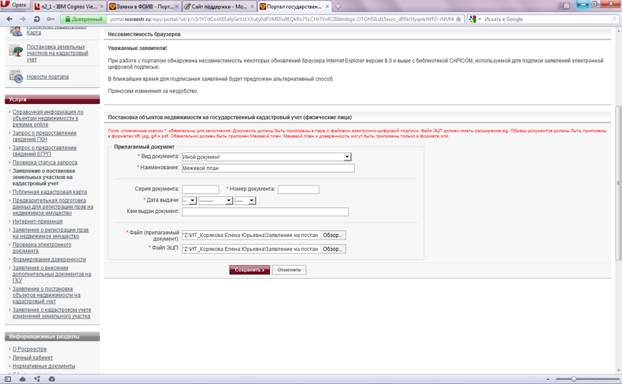Click the Отменить button
This screenshot has width=622, height=384.
(289, 270)
